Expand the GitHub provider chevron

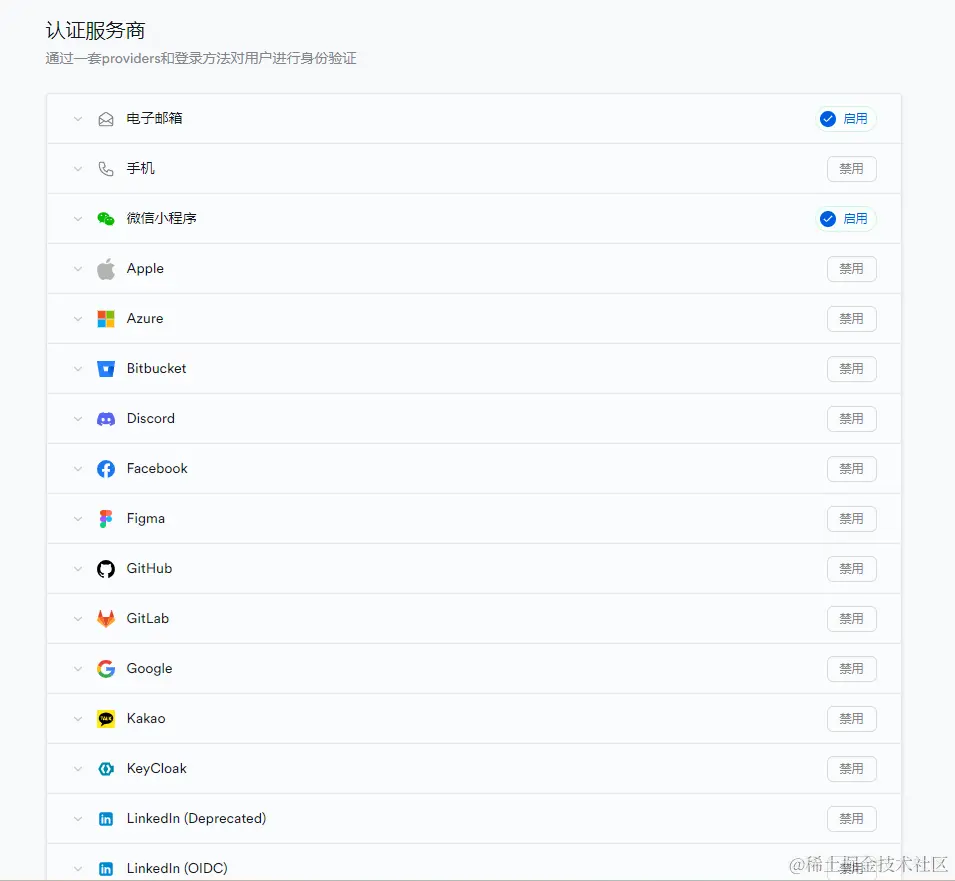[78, 569]
